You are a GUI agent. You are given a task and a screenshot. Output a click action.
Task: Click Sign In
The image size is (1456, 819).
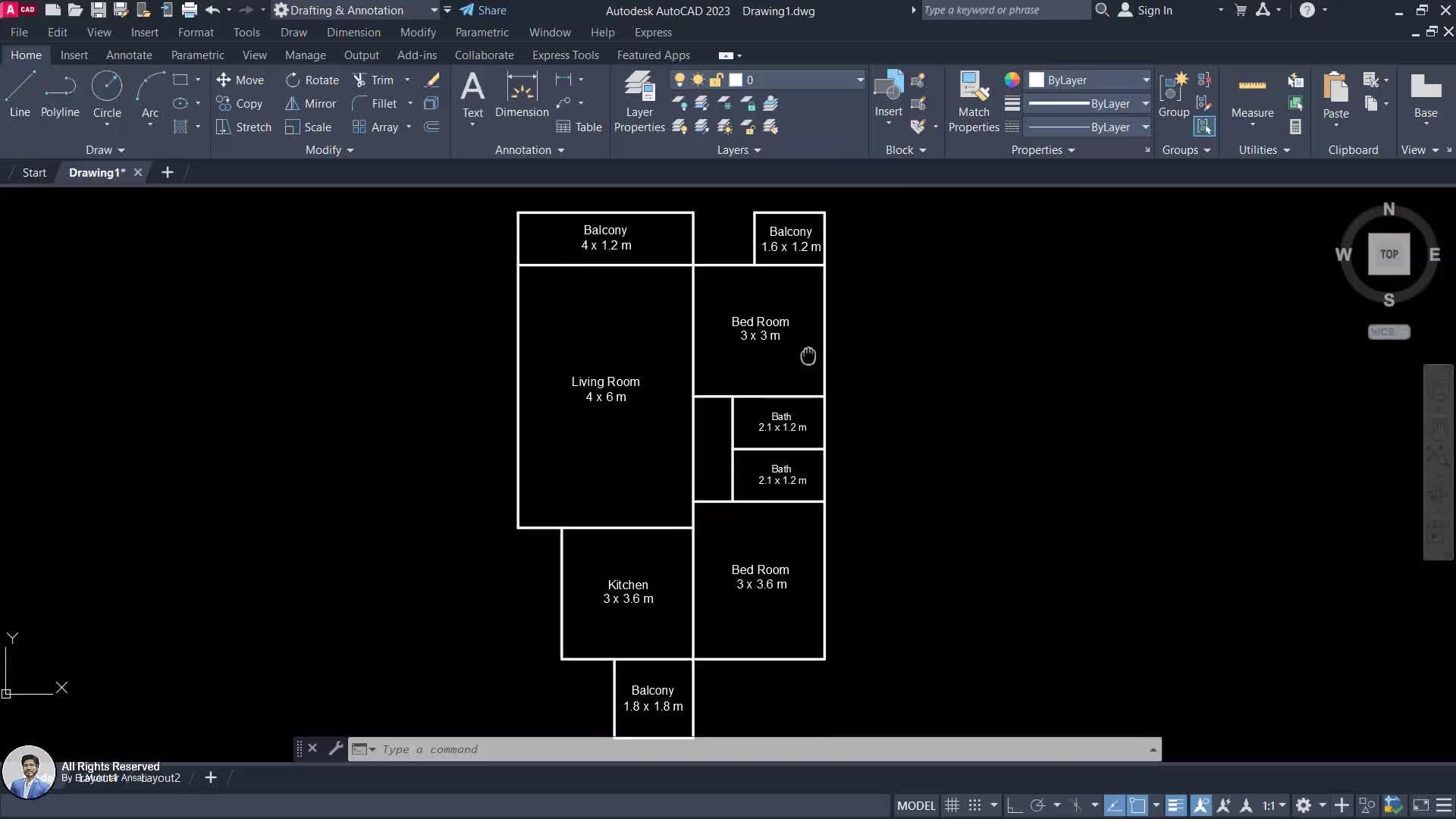coord(1154,11)
